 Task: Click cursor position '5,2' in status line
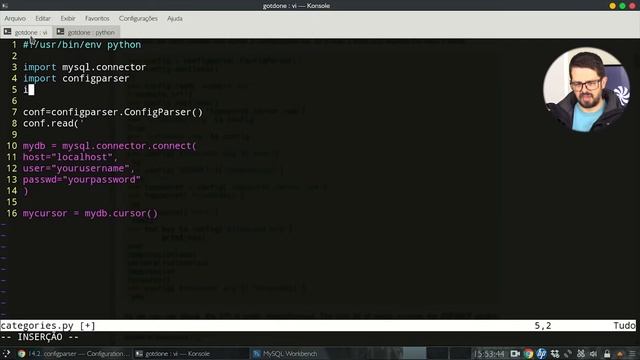click(x=543, y=326)
